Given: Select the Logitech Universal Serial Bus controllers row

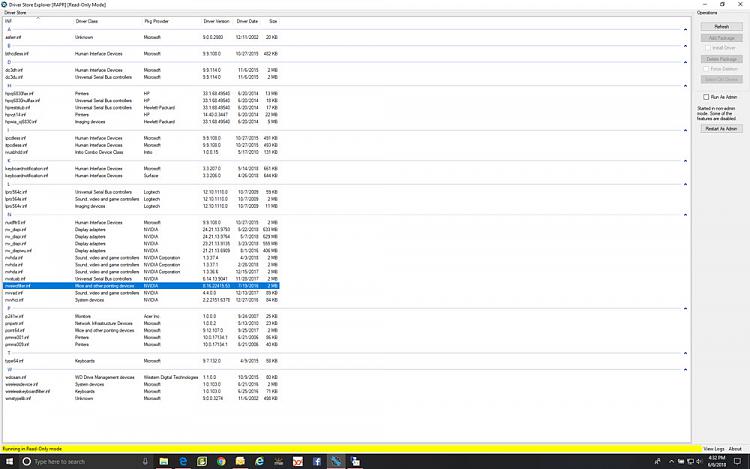Looking at the screenshot, I should point(141,192).
